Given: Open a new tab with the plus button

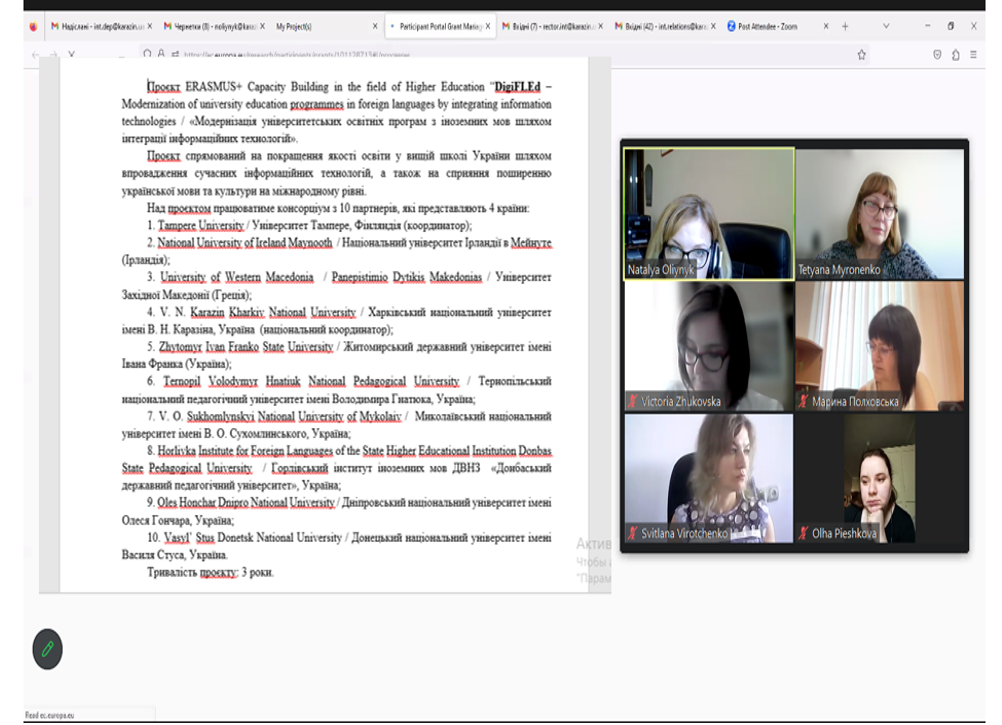Looking at the screenshot, I should click(x=845, y=26).
